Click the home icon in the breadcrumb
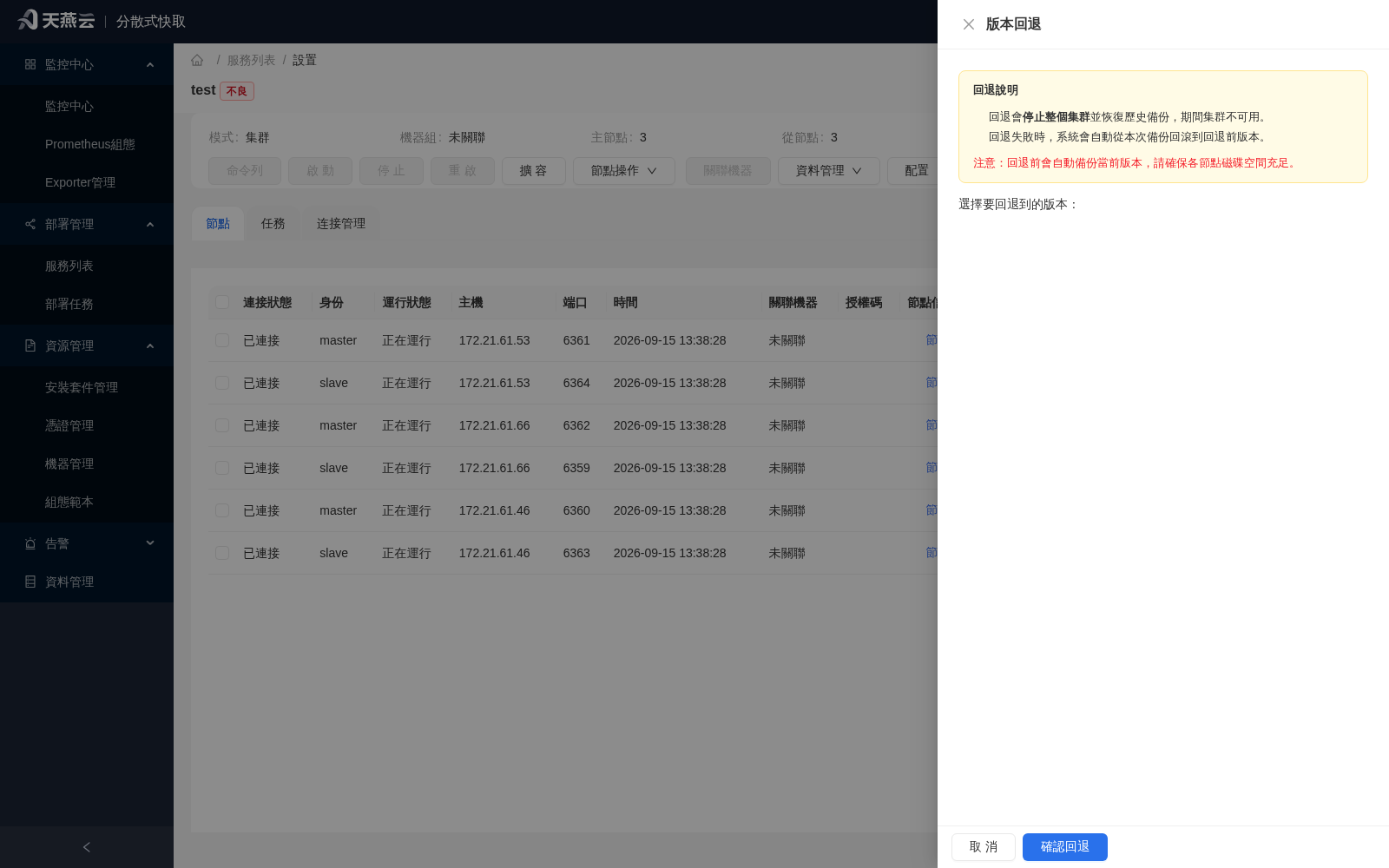 (x=197, y=60)
